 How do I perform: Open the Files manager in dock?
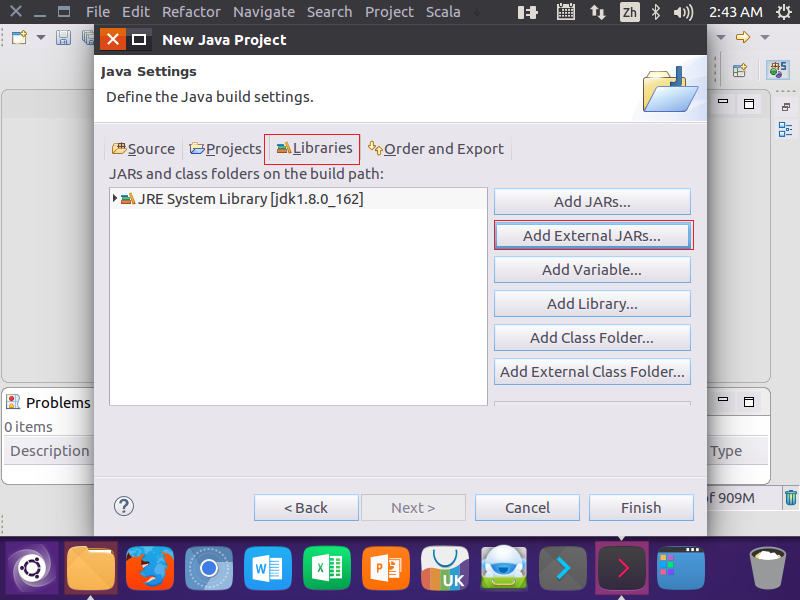pyautogui.click(x=91, y=568)
